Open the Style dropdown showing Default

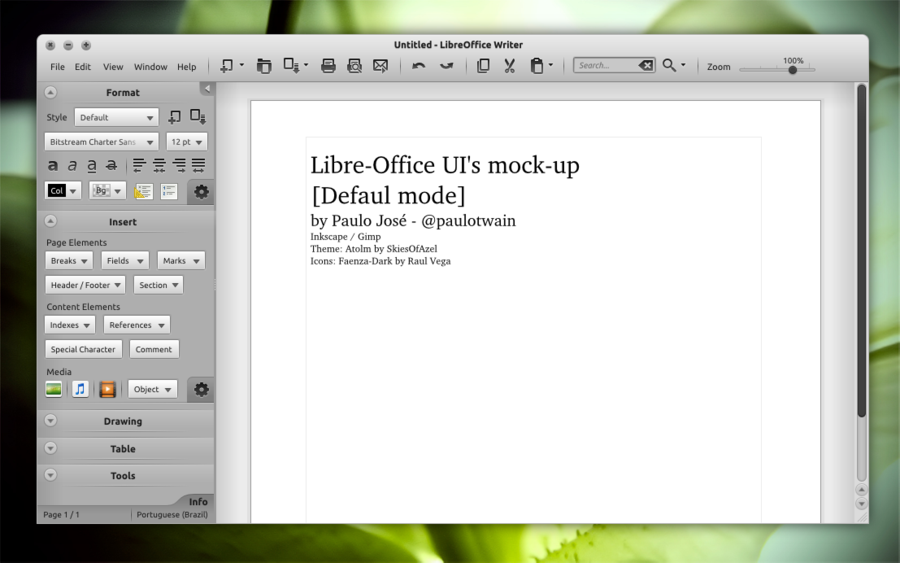click(x=116, y=117)
